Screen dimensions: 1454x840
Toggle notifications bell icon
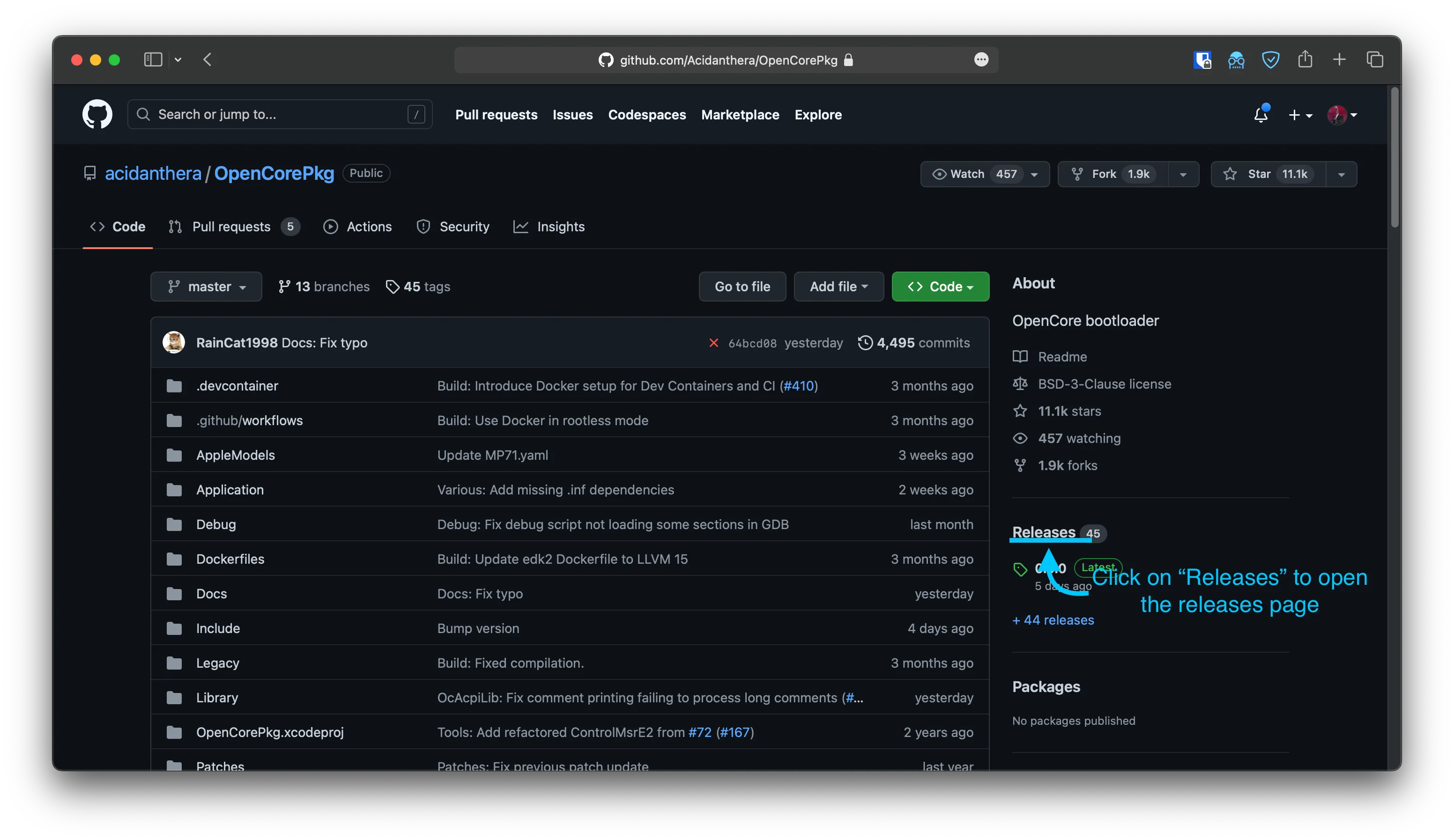click(x=1261, y=114)
